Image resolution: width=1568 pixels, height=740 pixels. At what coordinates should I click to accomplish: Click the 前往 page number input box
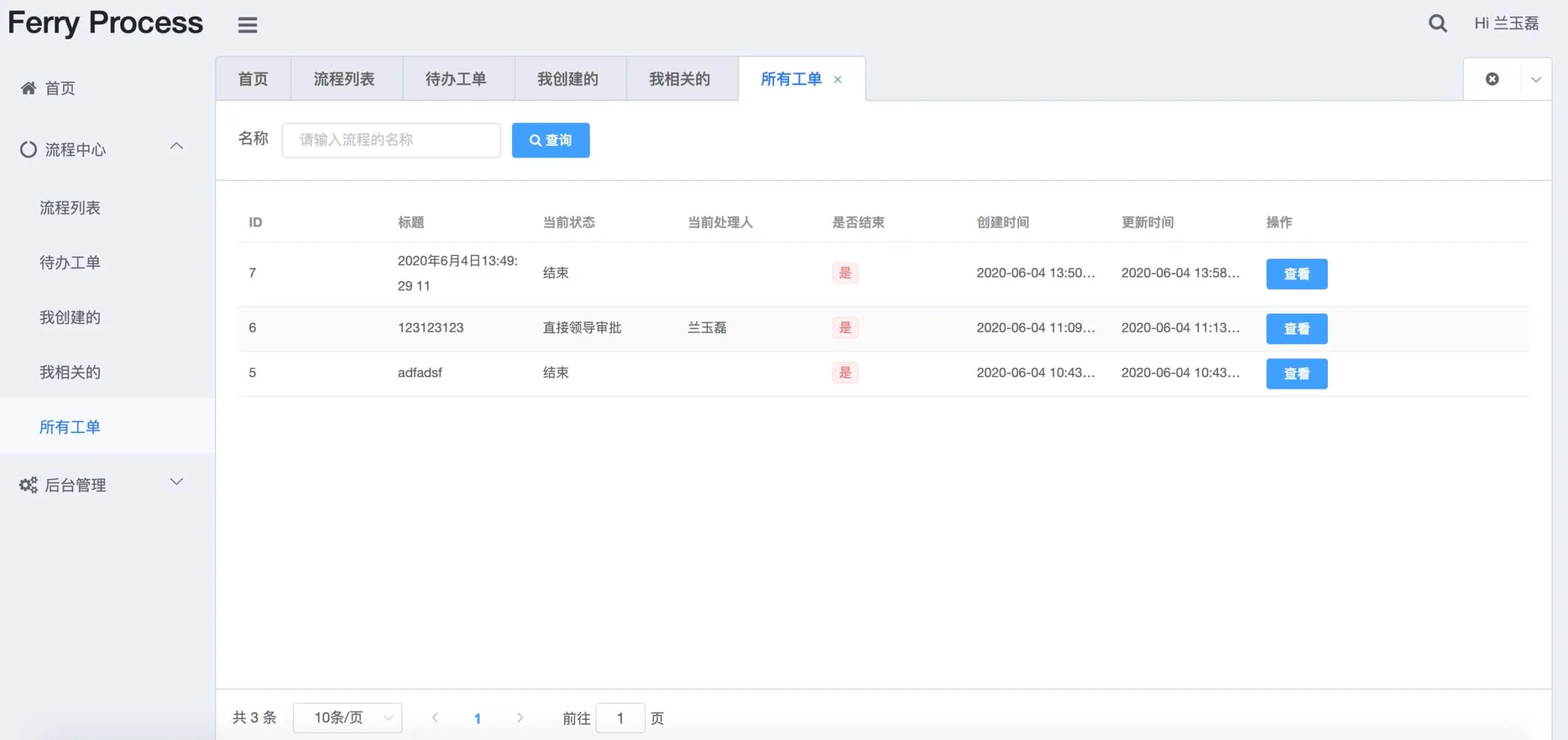pyautogui.click(x=620, y=718)
